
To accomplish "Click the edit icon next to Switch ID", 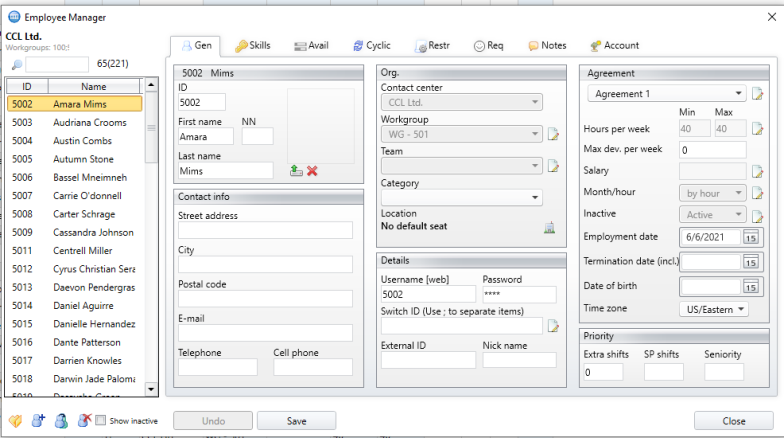I will [553, 326].
